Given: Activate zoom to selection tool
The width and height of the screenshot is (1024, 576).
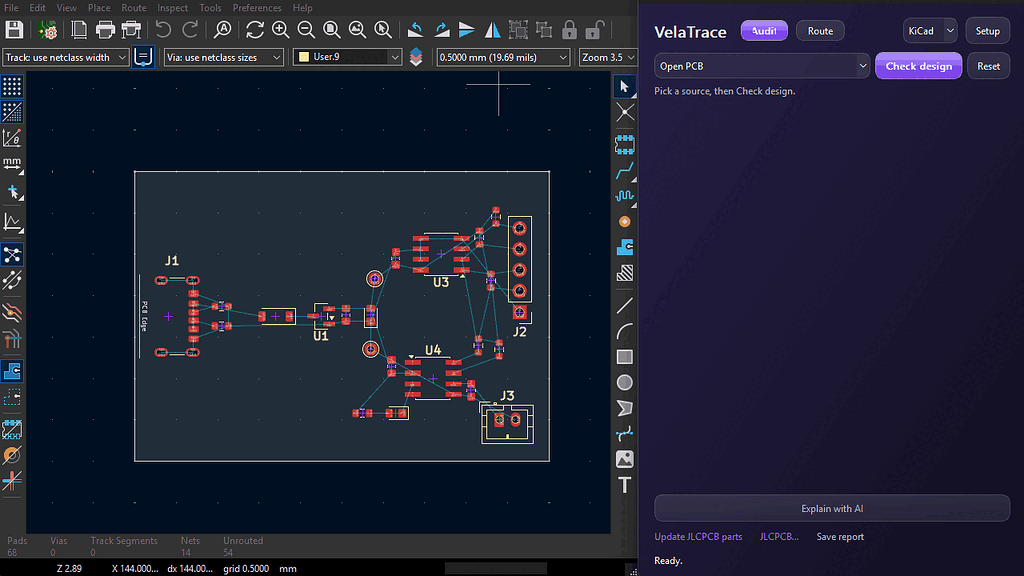Looking at the screenshot, I should click(x=383, y=30).
